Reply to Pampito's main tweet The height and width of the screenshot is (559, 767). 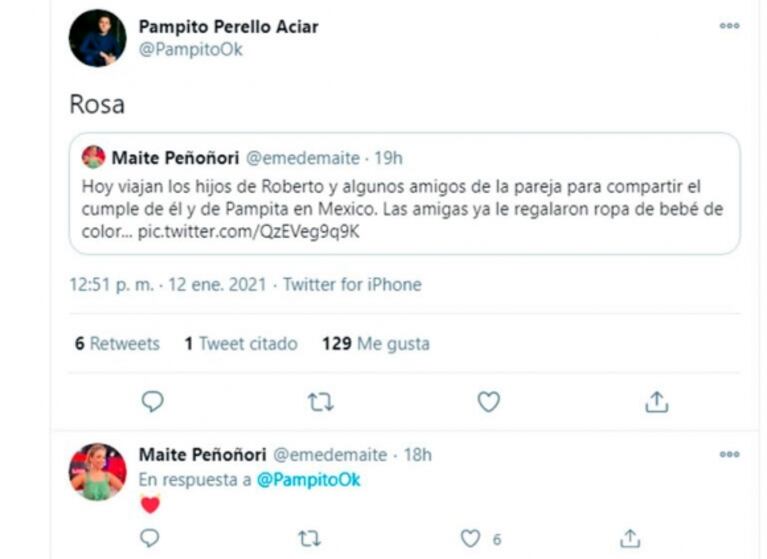152,401
